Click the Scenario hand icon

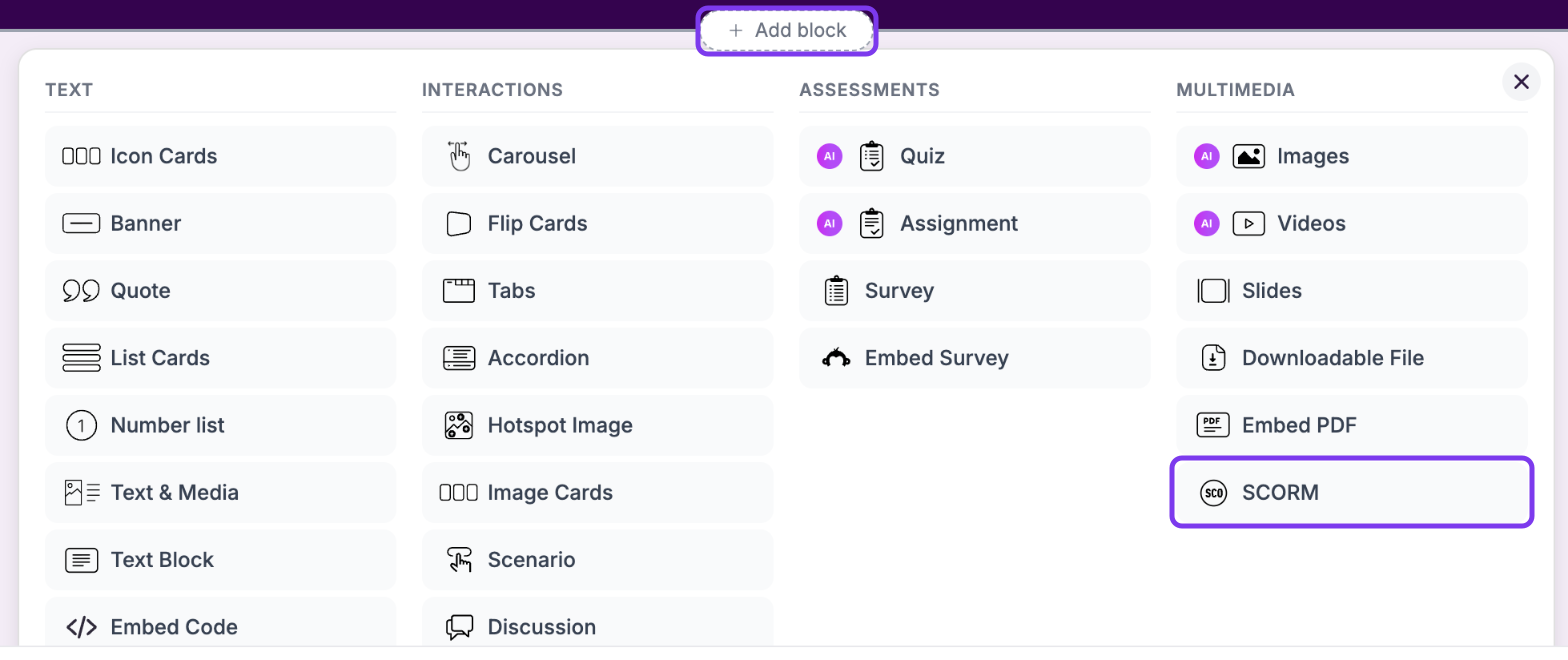[x=459, y=560]
